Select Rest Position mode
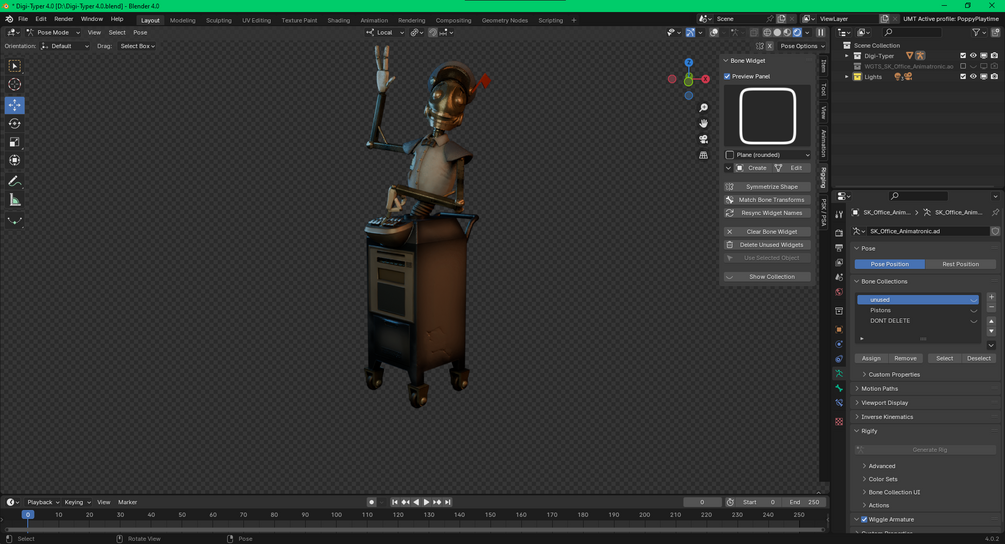 coord(960,264)
